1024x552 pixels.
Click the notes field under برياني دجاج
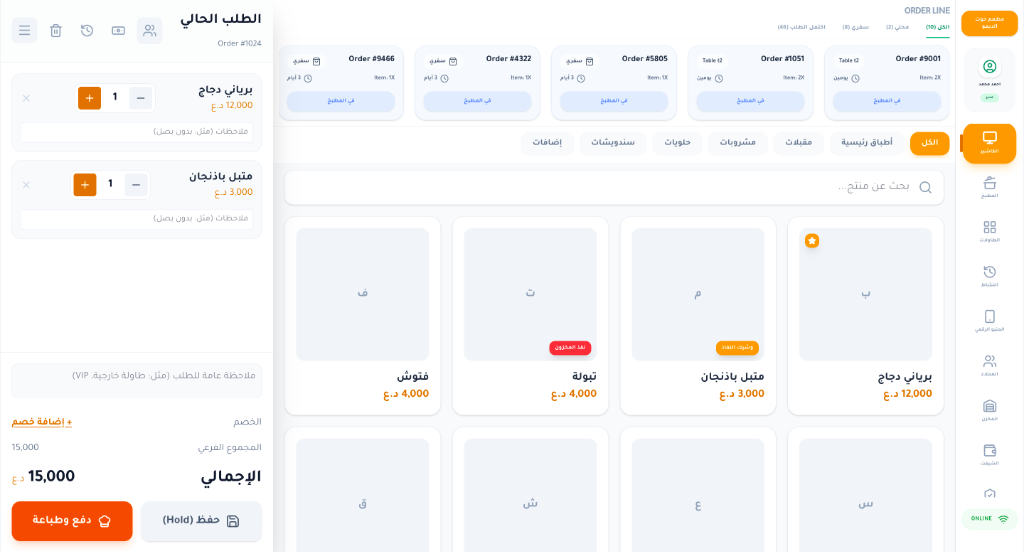pos(136,132)
